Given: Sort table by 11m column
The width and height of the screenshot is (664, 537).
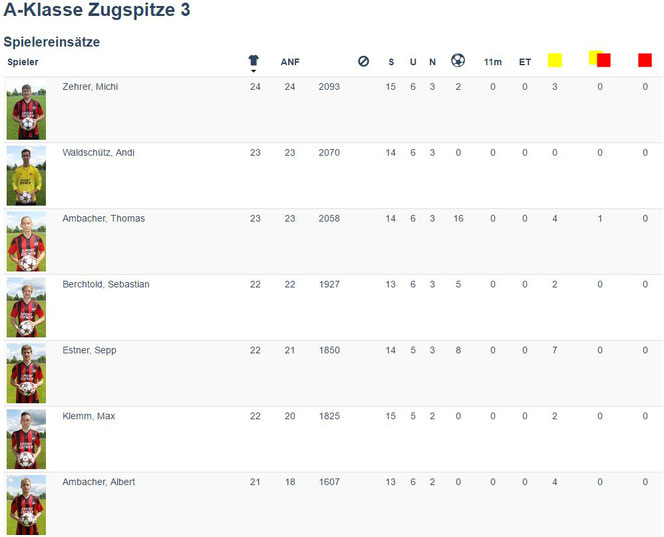Looking at the screenshot, I should click(493, 62).
